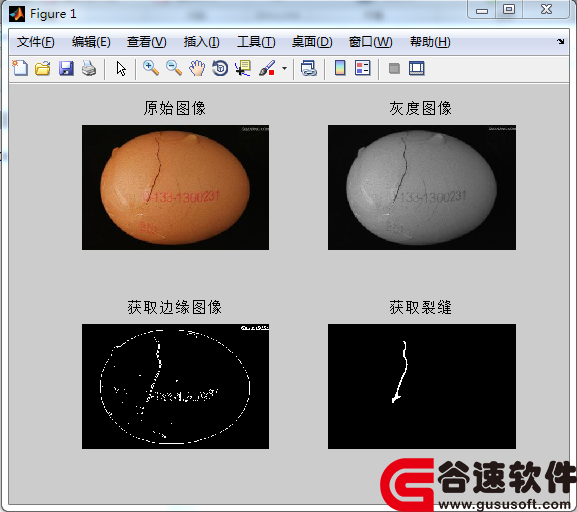Screen dimensions: 577x512
Task: Insert a colorbar via toolbar icon
Action: coord(340,68)
